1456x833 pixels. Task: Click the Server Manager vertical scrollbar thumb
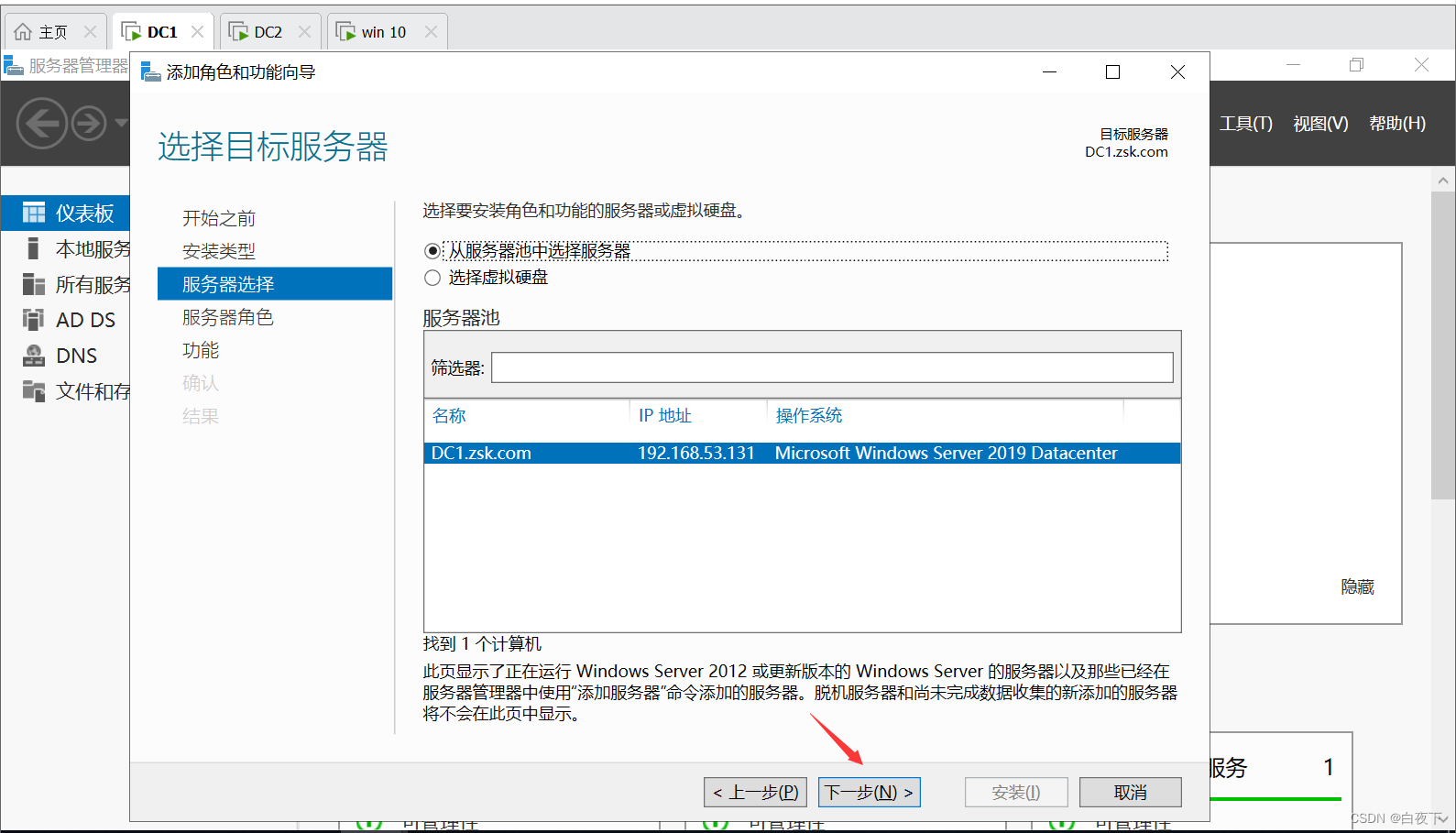tap(1443, 345)
